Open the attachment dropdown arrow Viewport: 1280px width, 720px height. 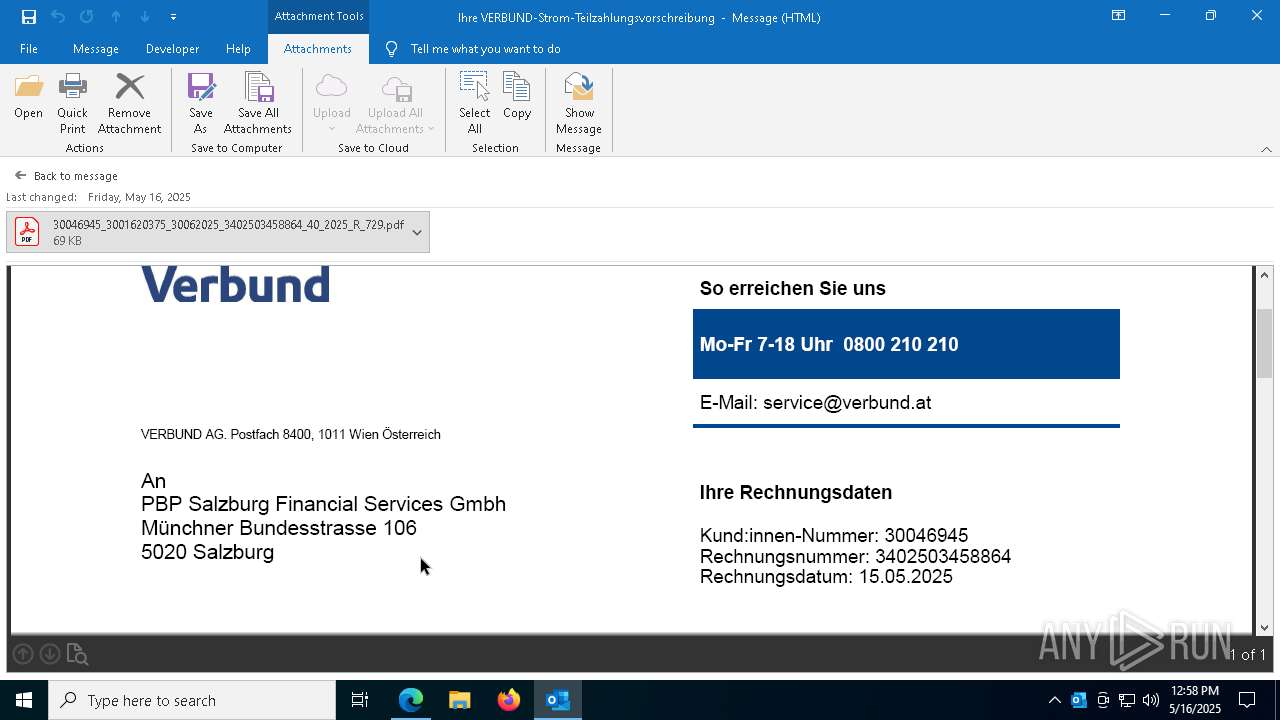pos(417,232)
